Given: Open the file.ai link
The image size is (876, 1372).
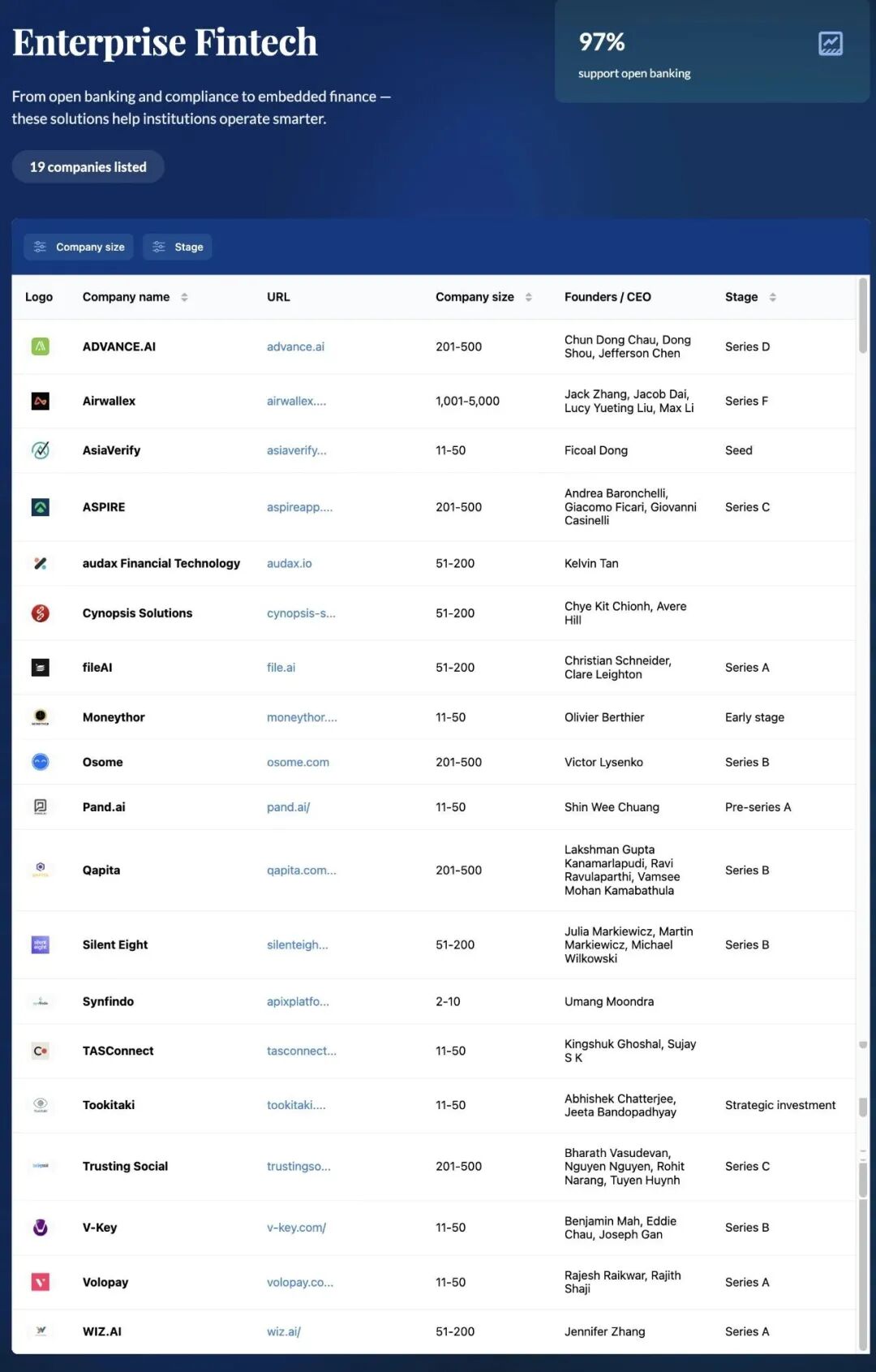Looking at the screenshot, I should [281, 668].
